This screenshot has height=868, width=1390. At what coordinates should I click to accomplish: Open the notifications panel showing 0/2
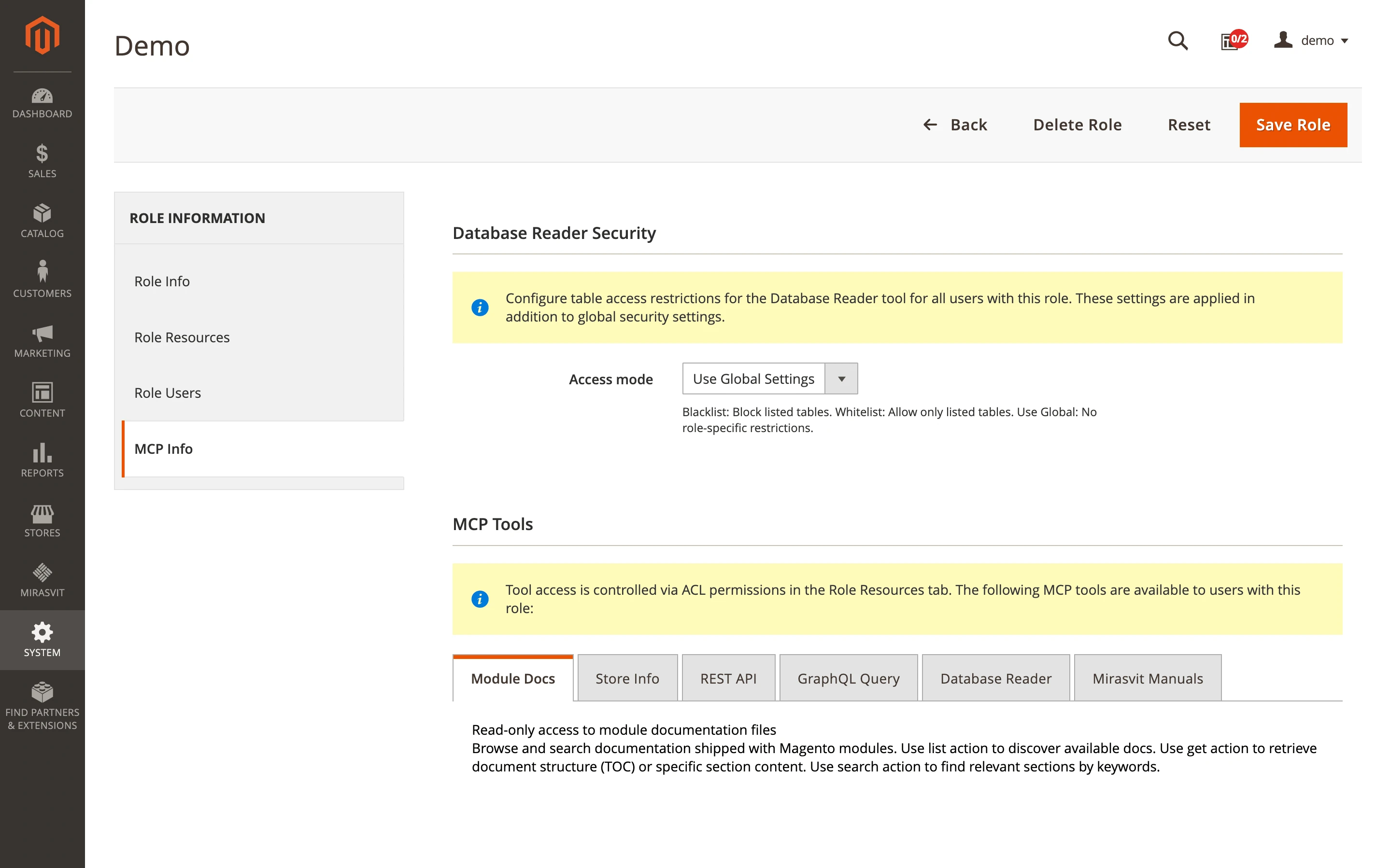tap(1231, 41)
